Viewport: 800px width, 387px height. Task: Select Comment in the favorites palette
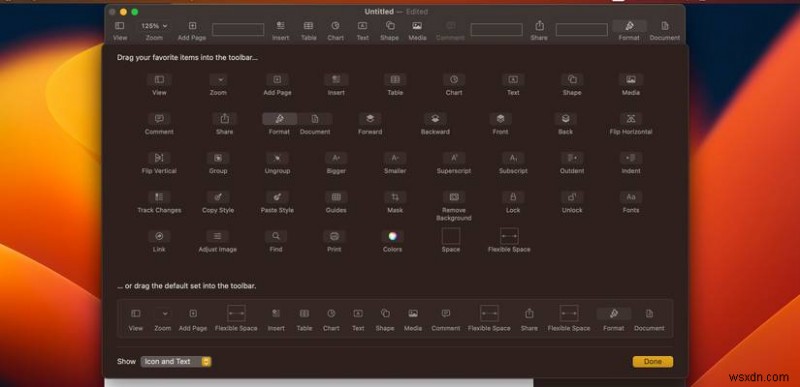[159, 119]
